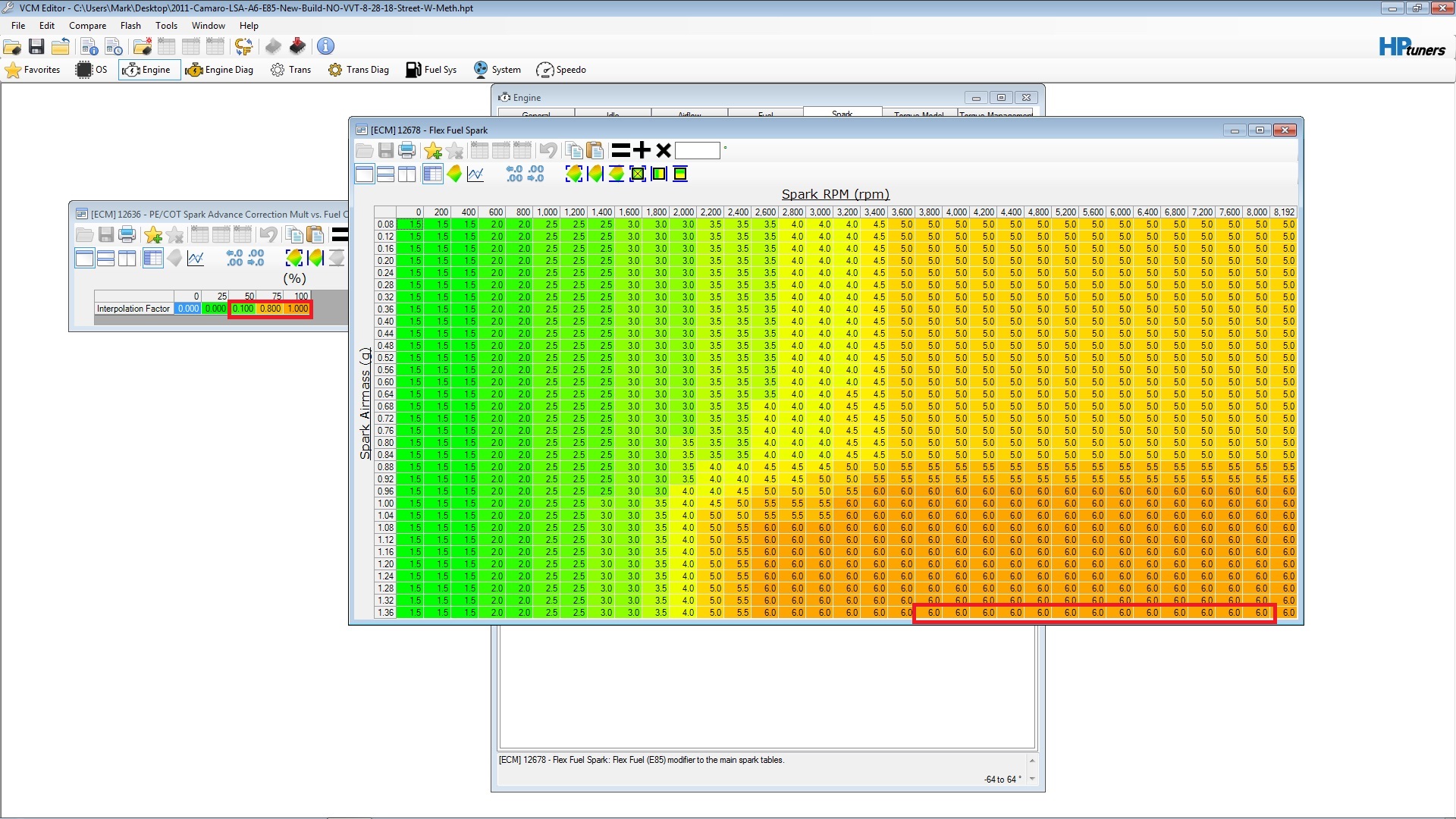Viewport: 1456px width, 819px height.
Task: Open the Fuel Sys section
Action: [x=431, y=70]
